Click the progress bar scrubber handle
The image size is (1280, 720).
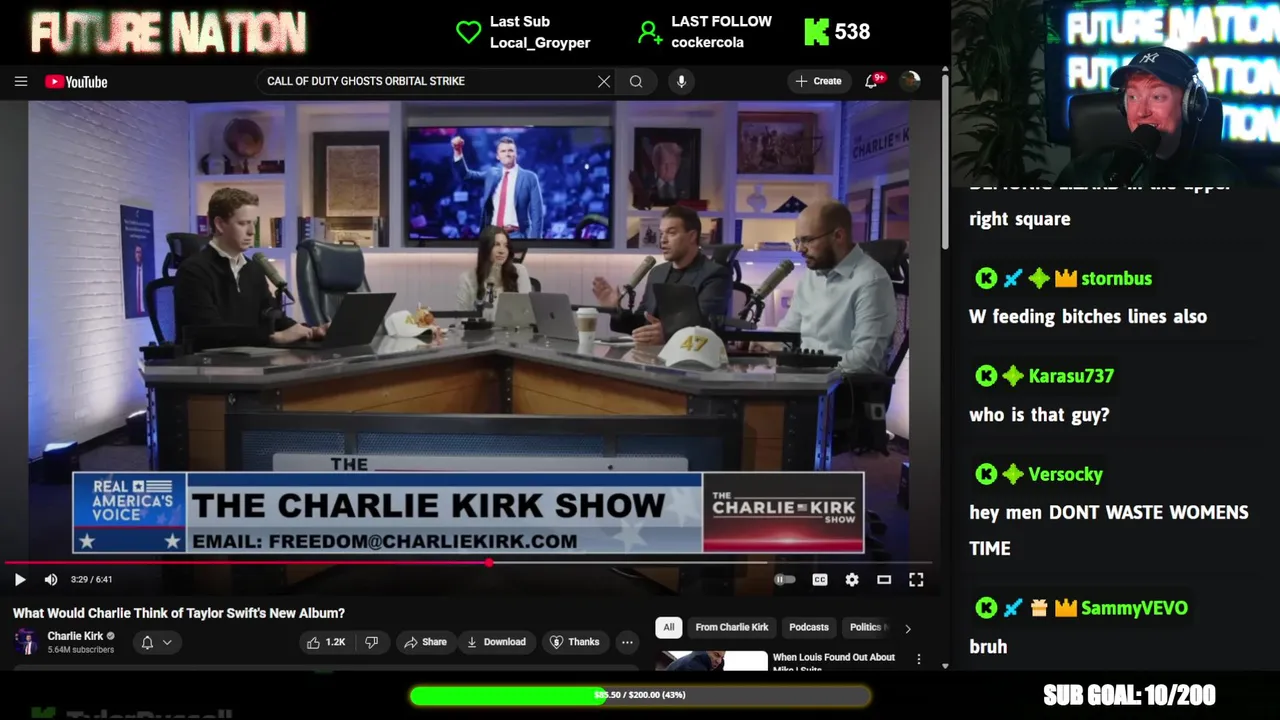(x=489, y=563)
